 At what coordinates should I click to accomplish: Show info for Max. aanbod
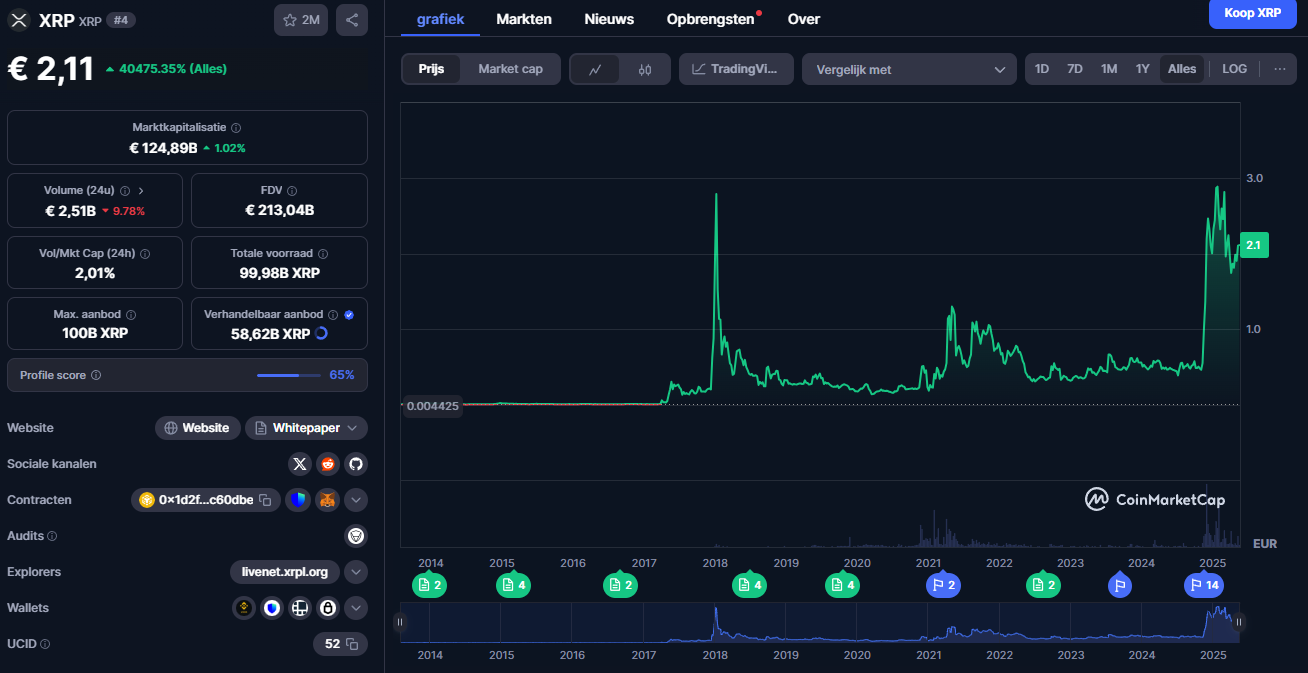coord(131,314)
